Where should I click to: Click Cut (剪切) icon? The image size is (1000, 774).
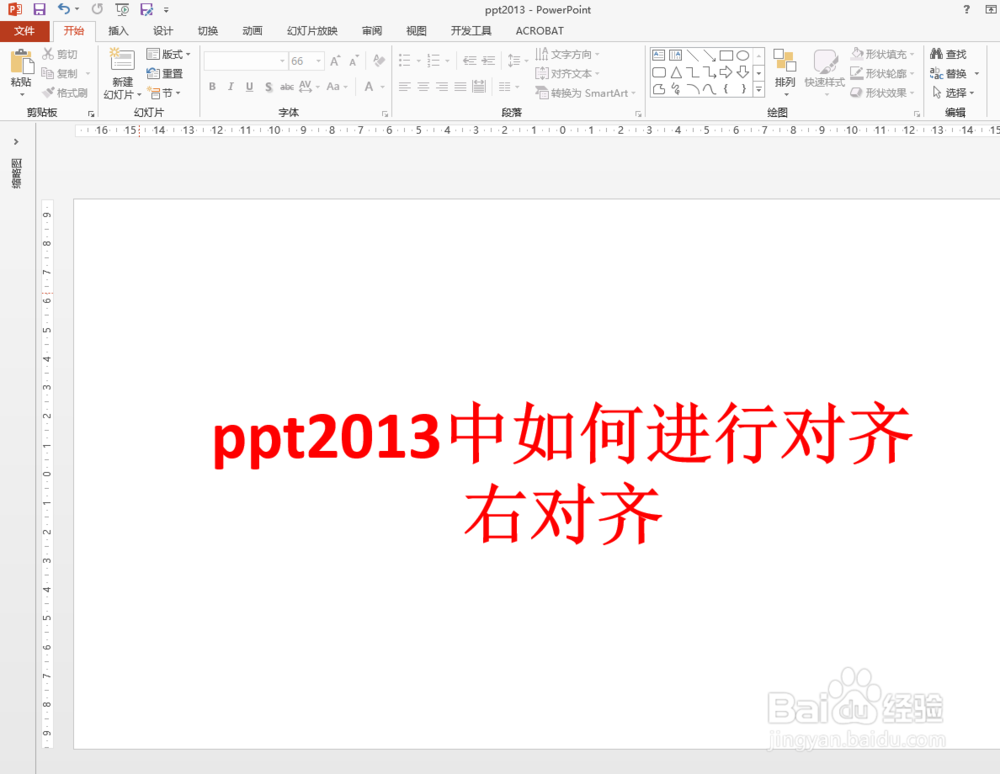(59, 54)
